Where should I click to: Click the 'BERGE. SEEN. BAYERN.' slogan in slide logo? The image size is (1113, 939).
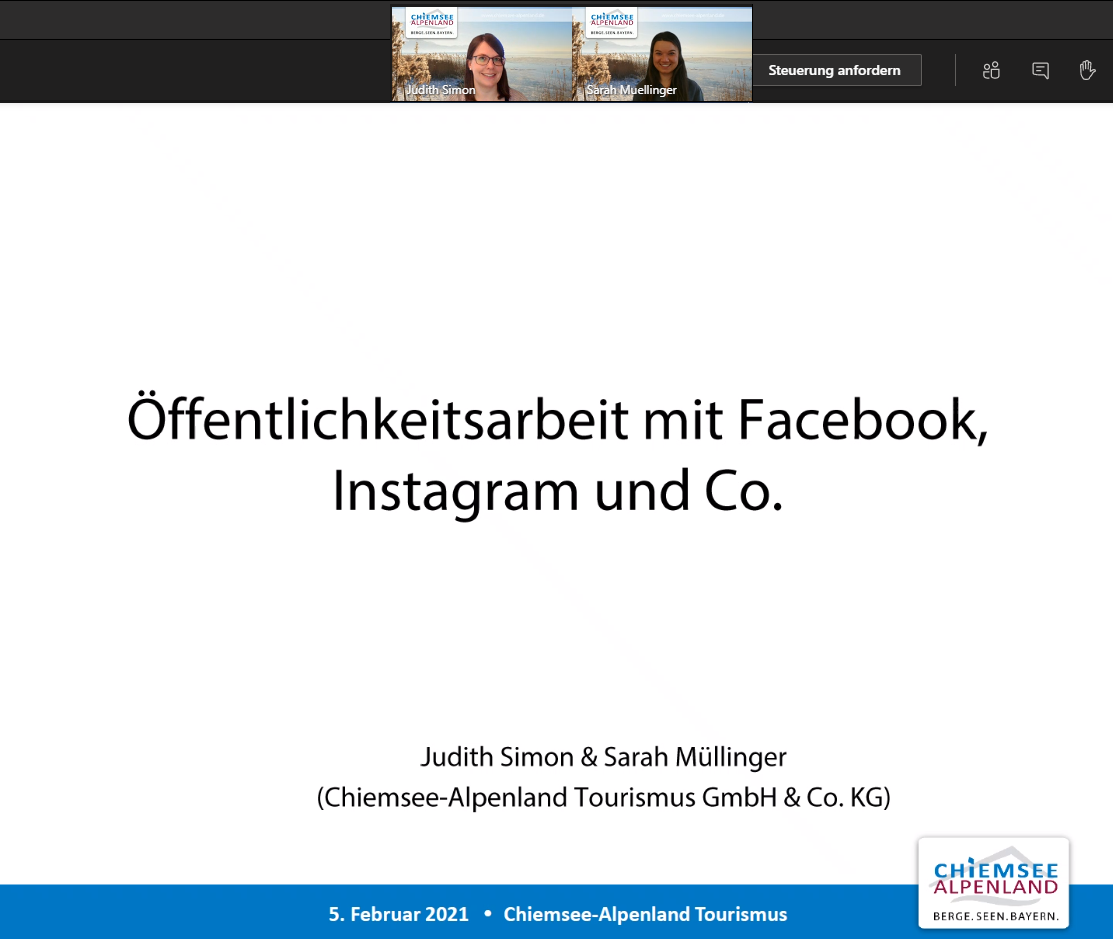[995, 915]
